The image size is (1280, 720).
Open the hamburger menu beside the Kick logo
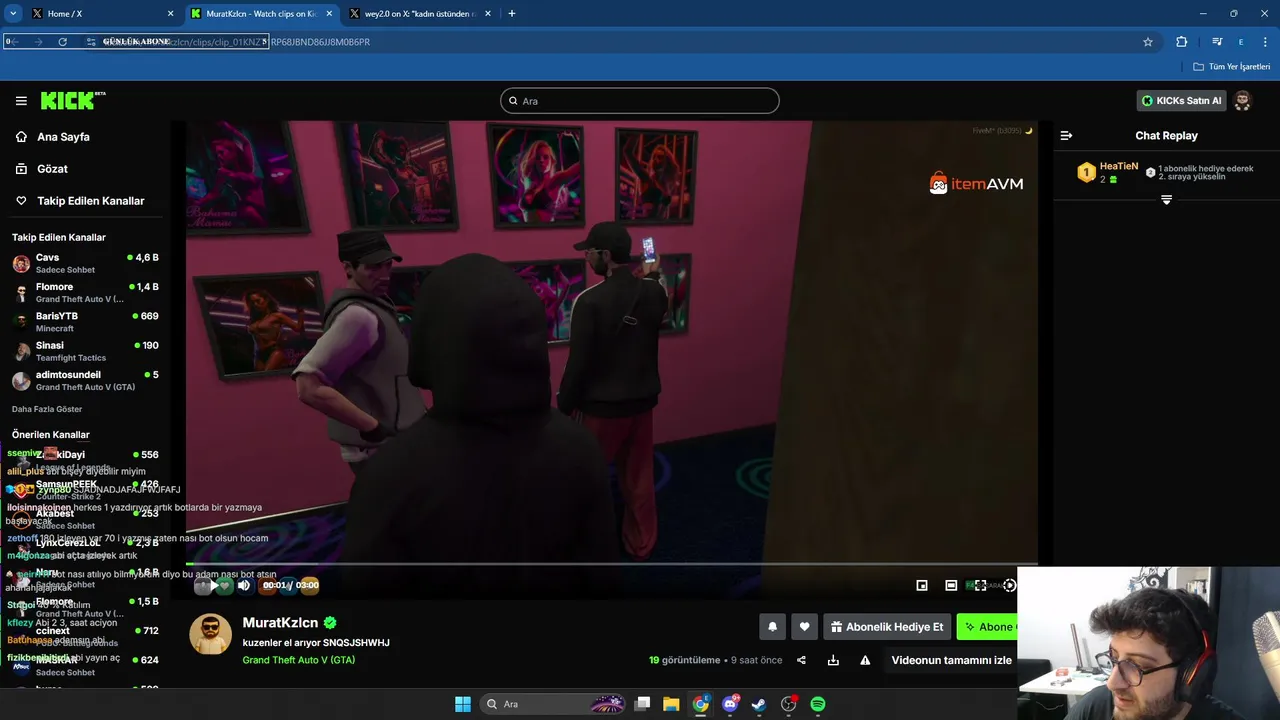(x=21, y=101)
